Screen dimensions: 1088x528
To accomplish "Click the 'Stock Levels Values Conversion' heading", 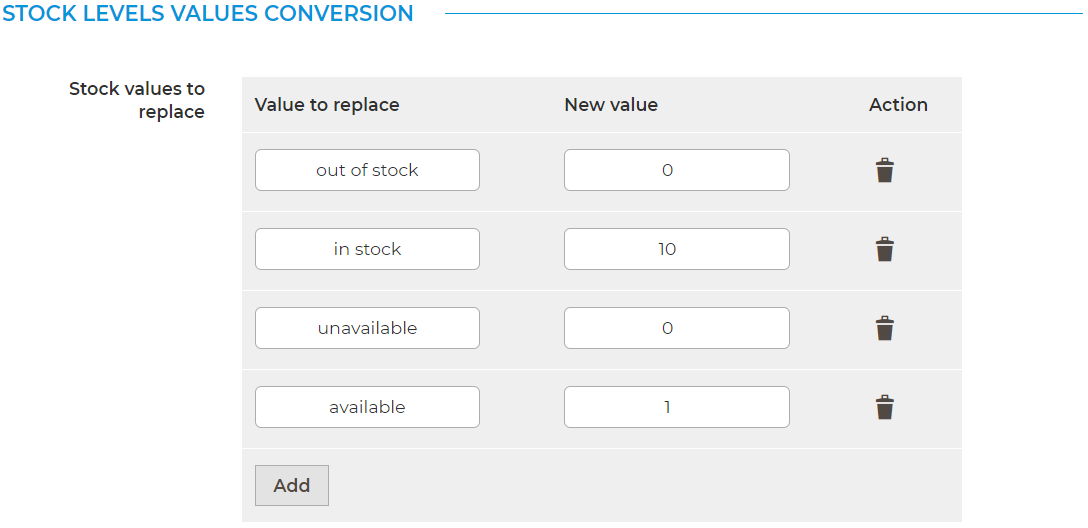I will tap(208, 14).
